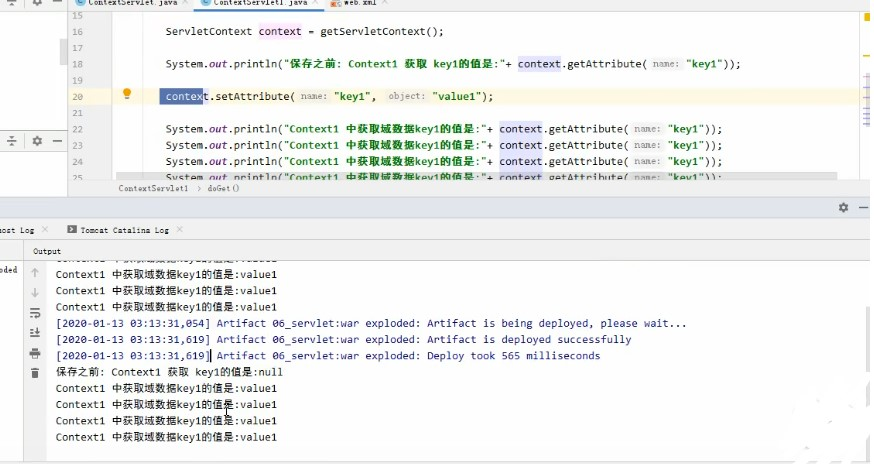Click the down arrow stack-trace icon in the console
Viewport: 874px width, 473px height.
click(x=35, y=292)
